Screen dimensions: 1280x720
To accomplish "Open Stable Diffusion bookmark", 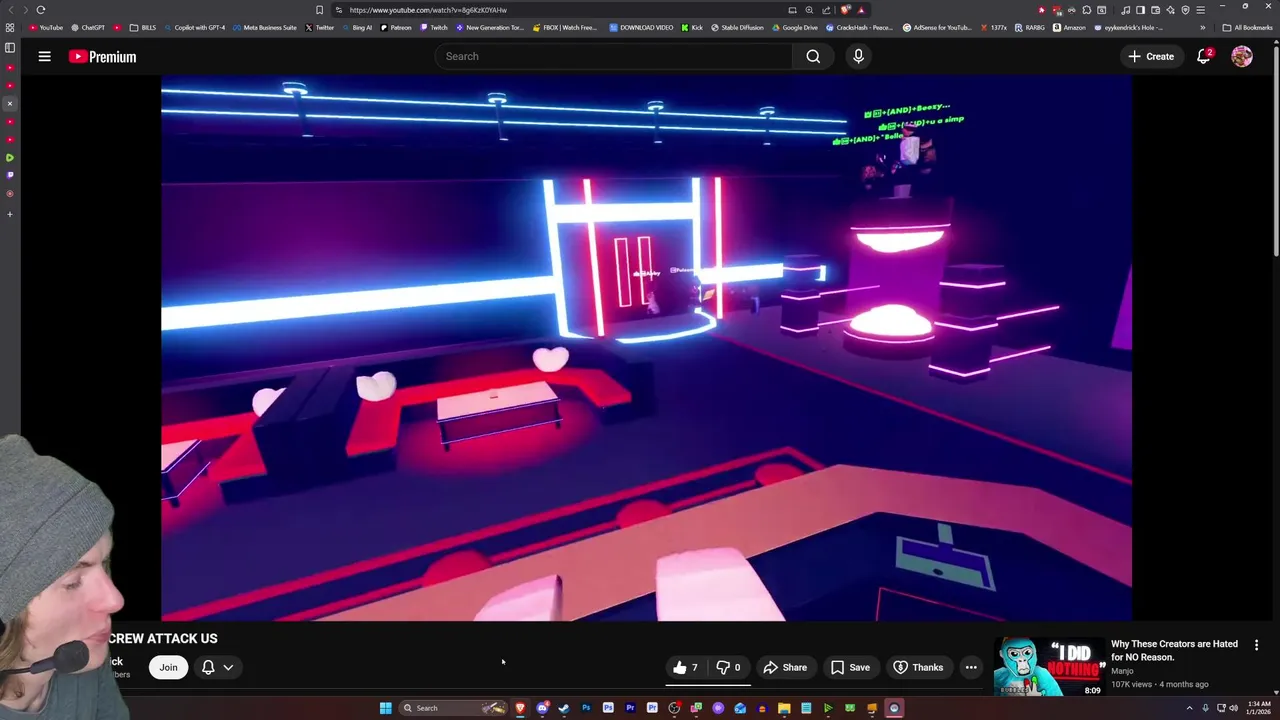I will click(x=736, y=27).
